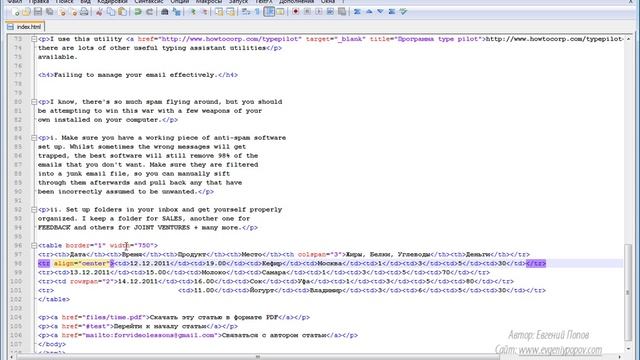640x360 pixels.
Task: Click the blue up-arrow toolbar icon
Action: pyautogui.click(x=369, y=12)
